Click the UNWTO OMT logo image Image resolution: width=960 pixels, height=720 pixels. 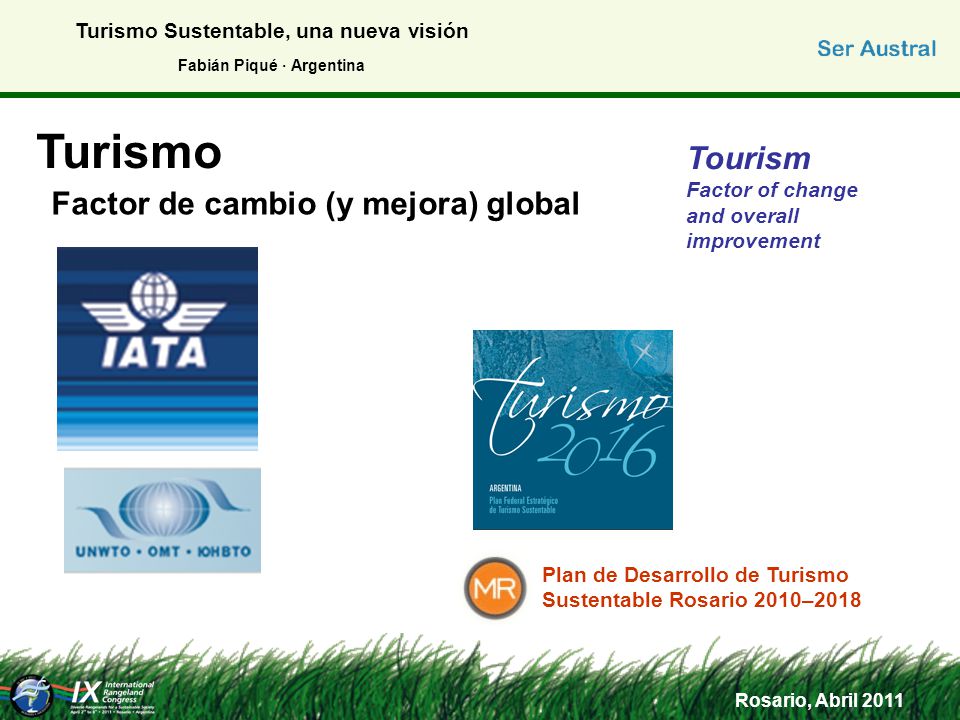(x=162, y=520)
